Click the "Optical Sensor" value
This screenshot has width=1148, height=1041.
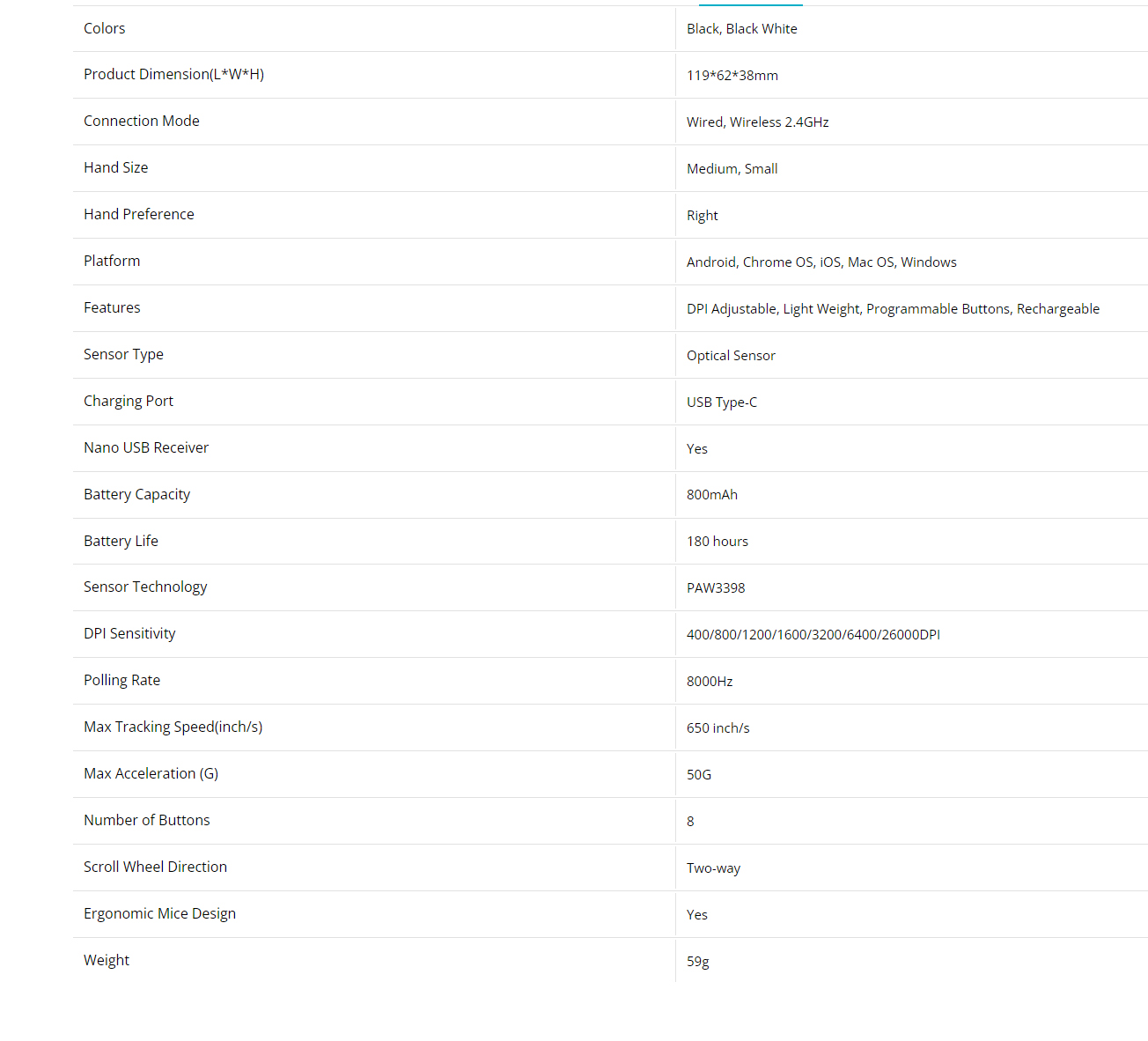pos(731,356)
